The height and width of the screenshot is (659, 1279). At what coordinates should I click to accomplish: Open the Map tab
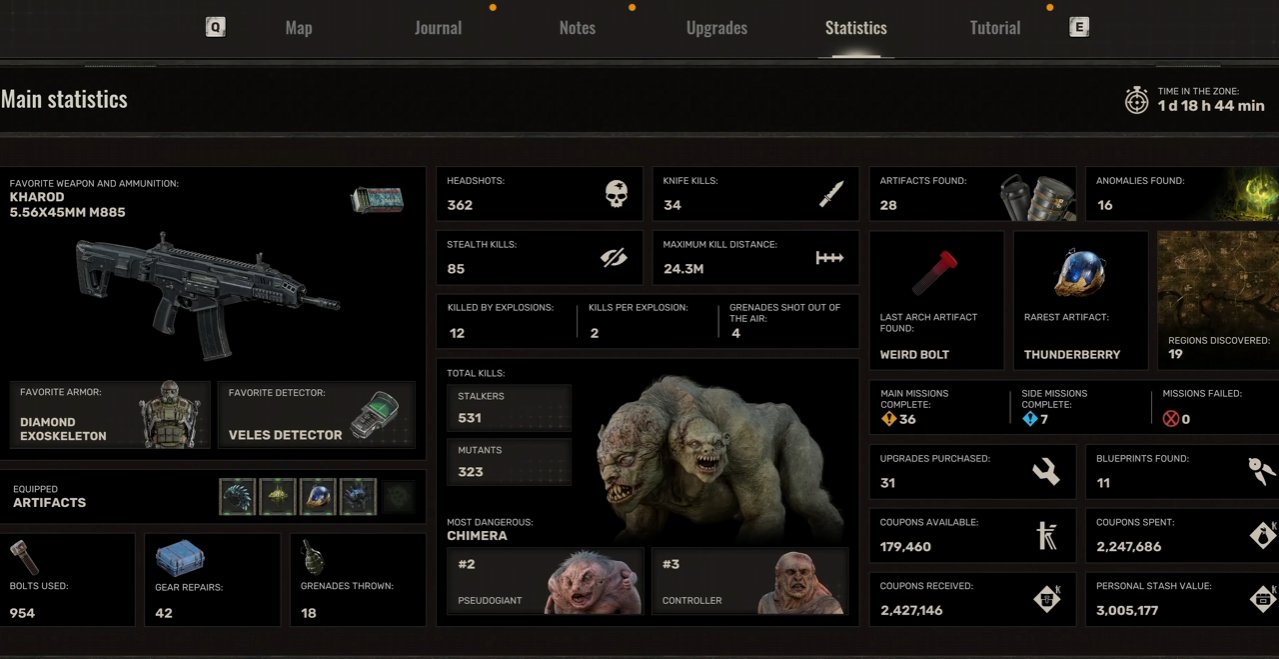pyautogui.click(x=299, y=28)
